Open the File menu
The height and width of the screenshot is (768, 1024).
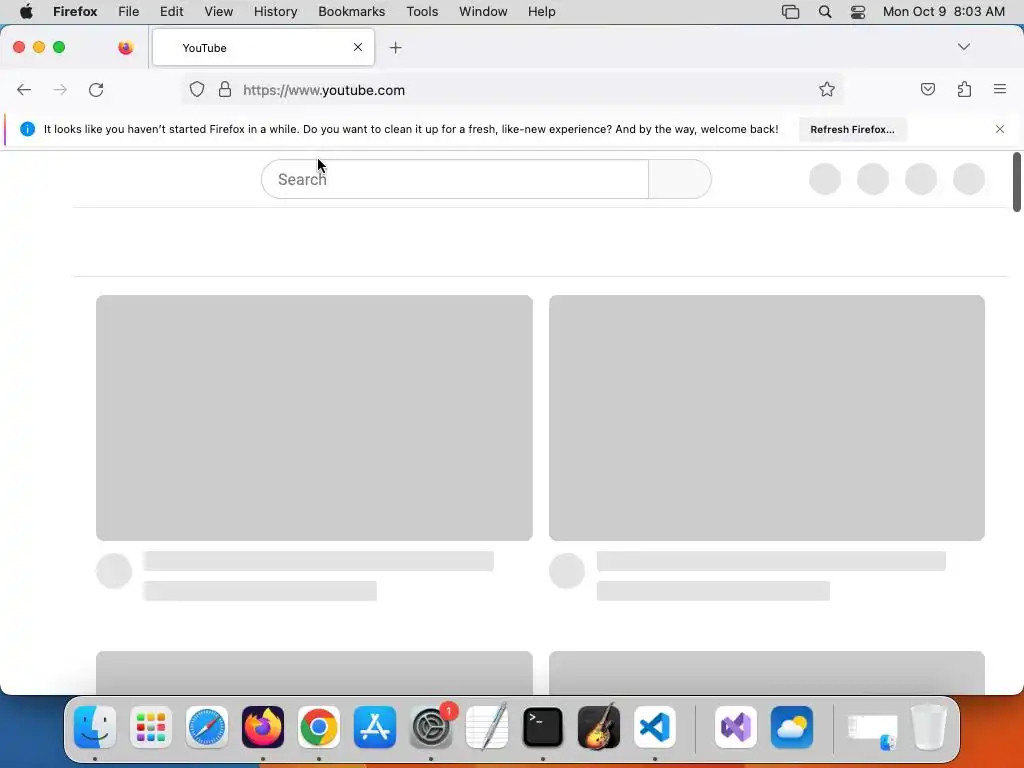click(128, 12)
